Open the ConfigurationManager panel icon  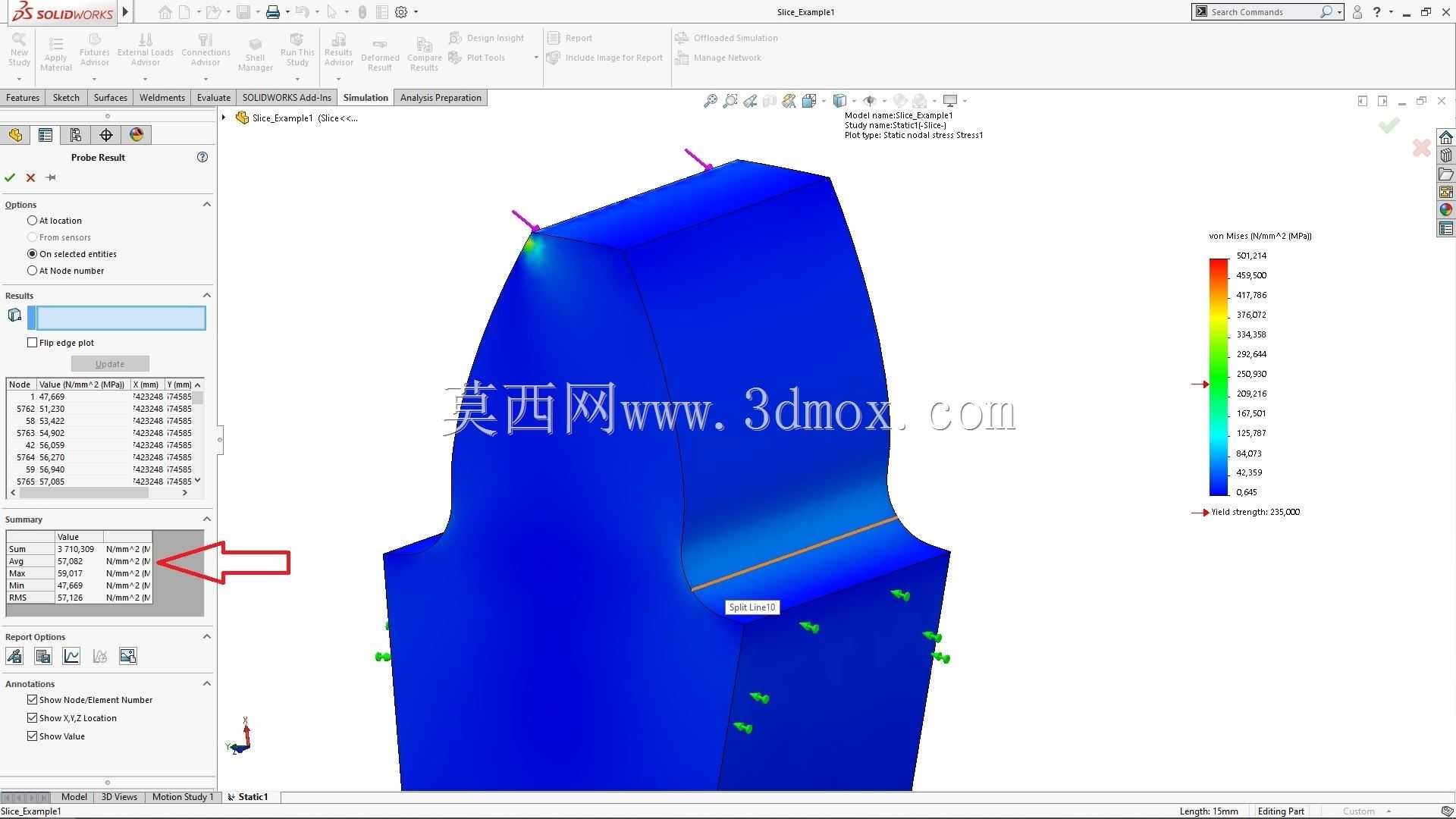point(76,135)
